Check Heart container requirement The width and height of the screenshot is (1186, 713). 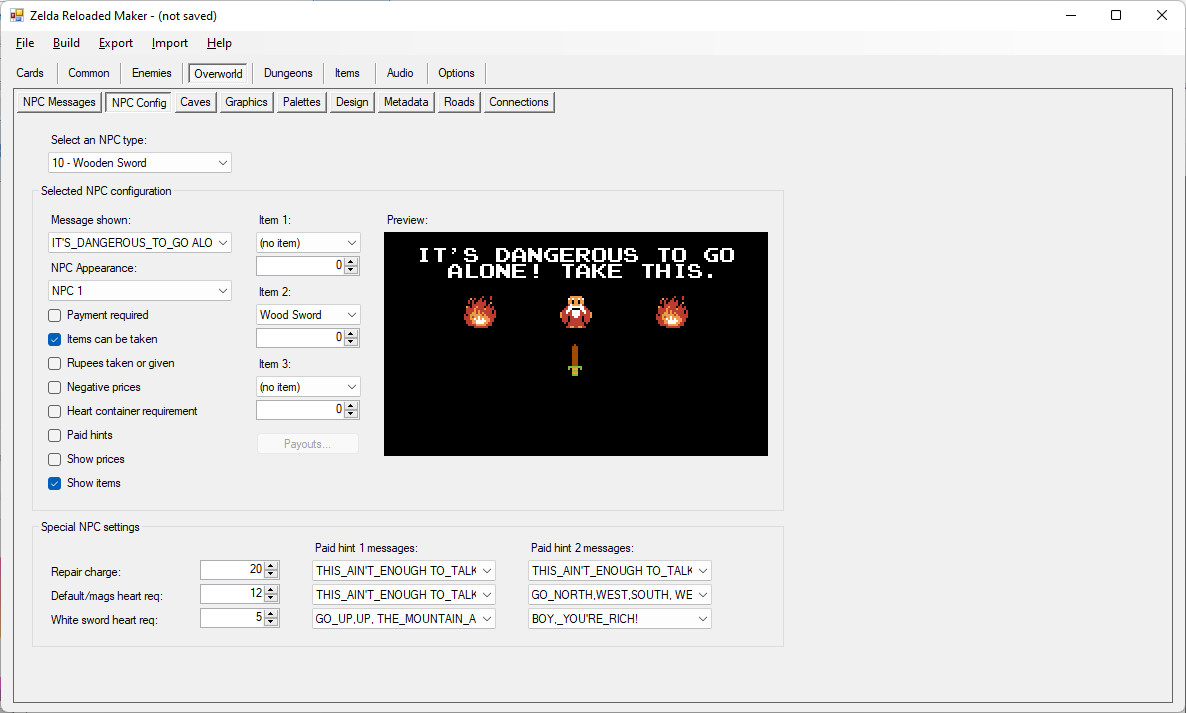[x=54, y=411]
